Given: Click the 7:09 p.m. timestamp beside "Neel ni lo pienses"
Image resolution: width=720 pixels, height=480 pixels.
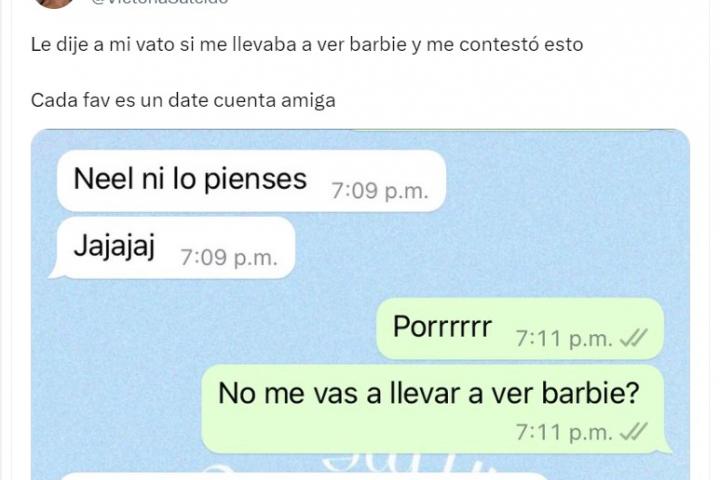Looking at the screenshot, I should (380, 191).
